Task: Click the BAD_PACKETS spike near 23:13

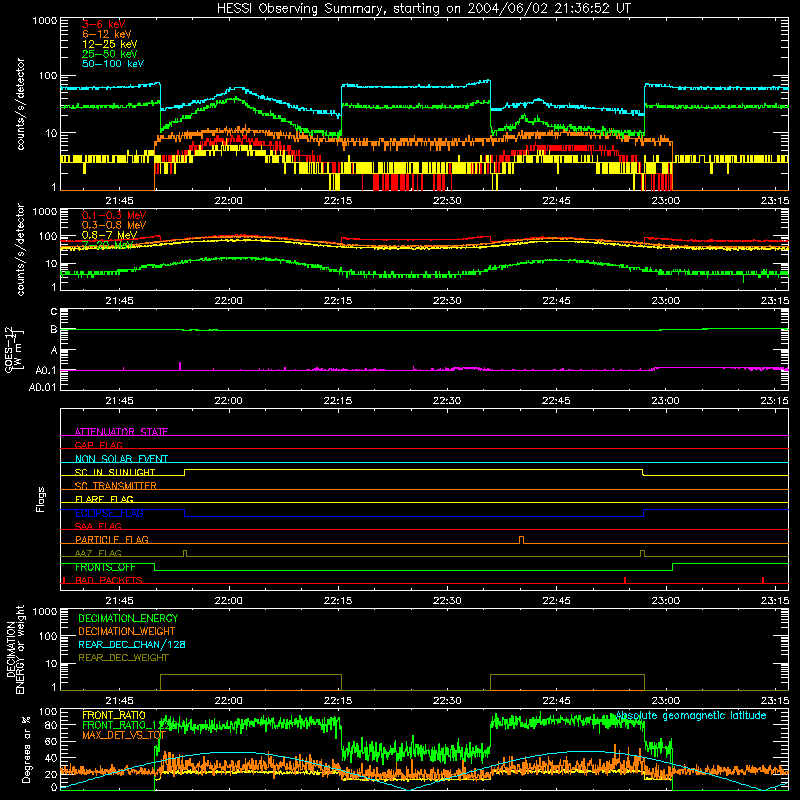Action: pos(763,580)
